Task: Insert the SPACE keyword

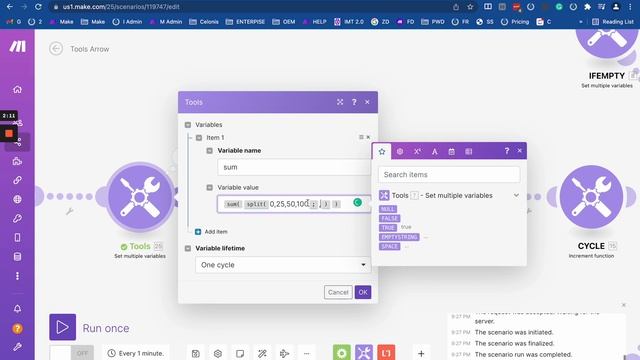Action: [x=389, y=247]
